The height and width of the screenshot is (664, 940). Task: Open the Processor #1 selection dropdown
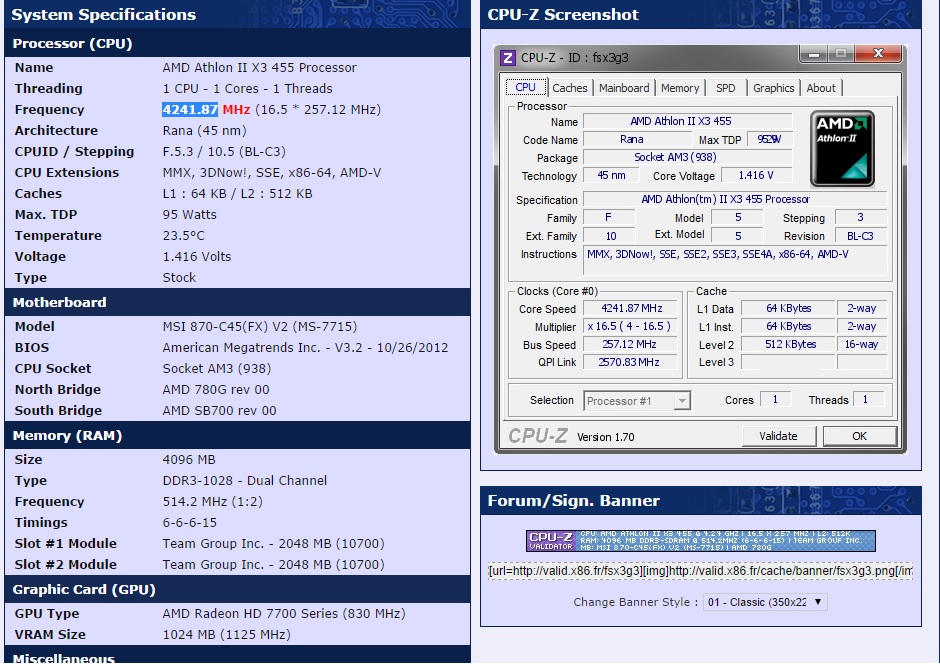coord(637,401)
